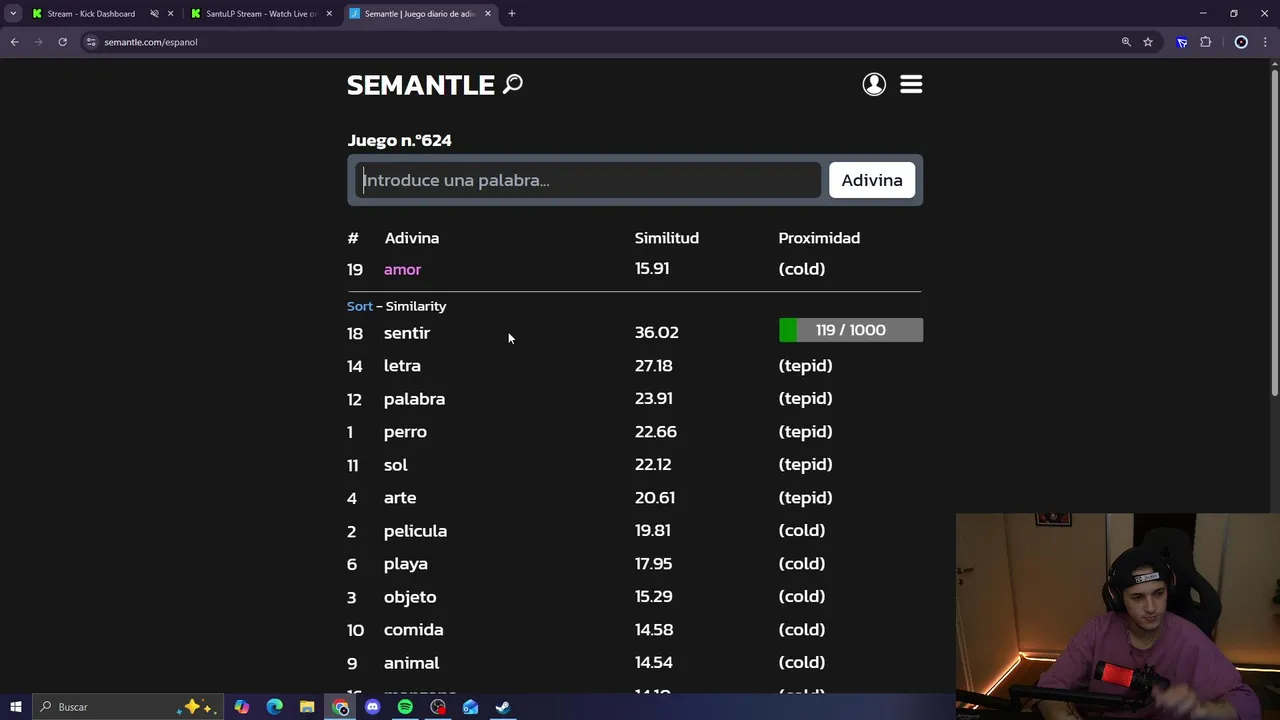Click the guess word 'objeto'
Viewport: 1280px width, 720px height.
point(410,597)
